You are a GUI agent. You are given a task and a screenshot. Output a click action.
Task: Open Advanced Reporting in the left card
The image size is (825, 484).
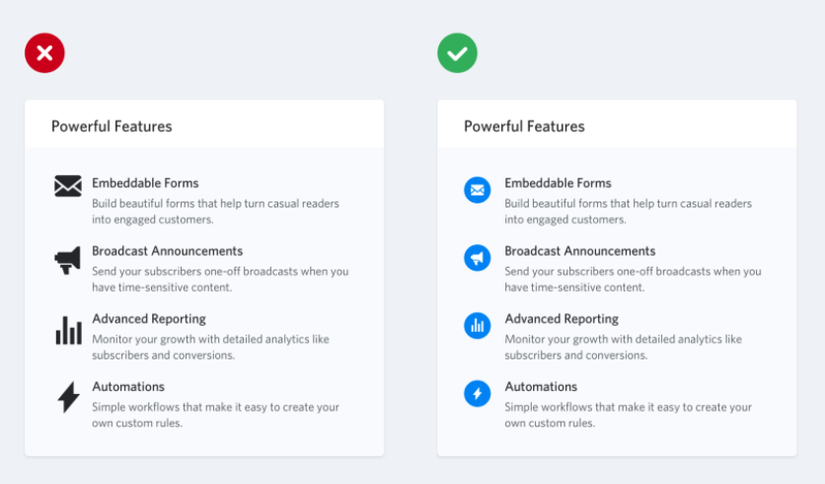[x=149, y=319]
